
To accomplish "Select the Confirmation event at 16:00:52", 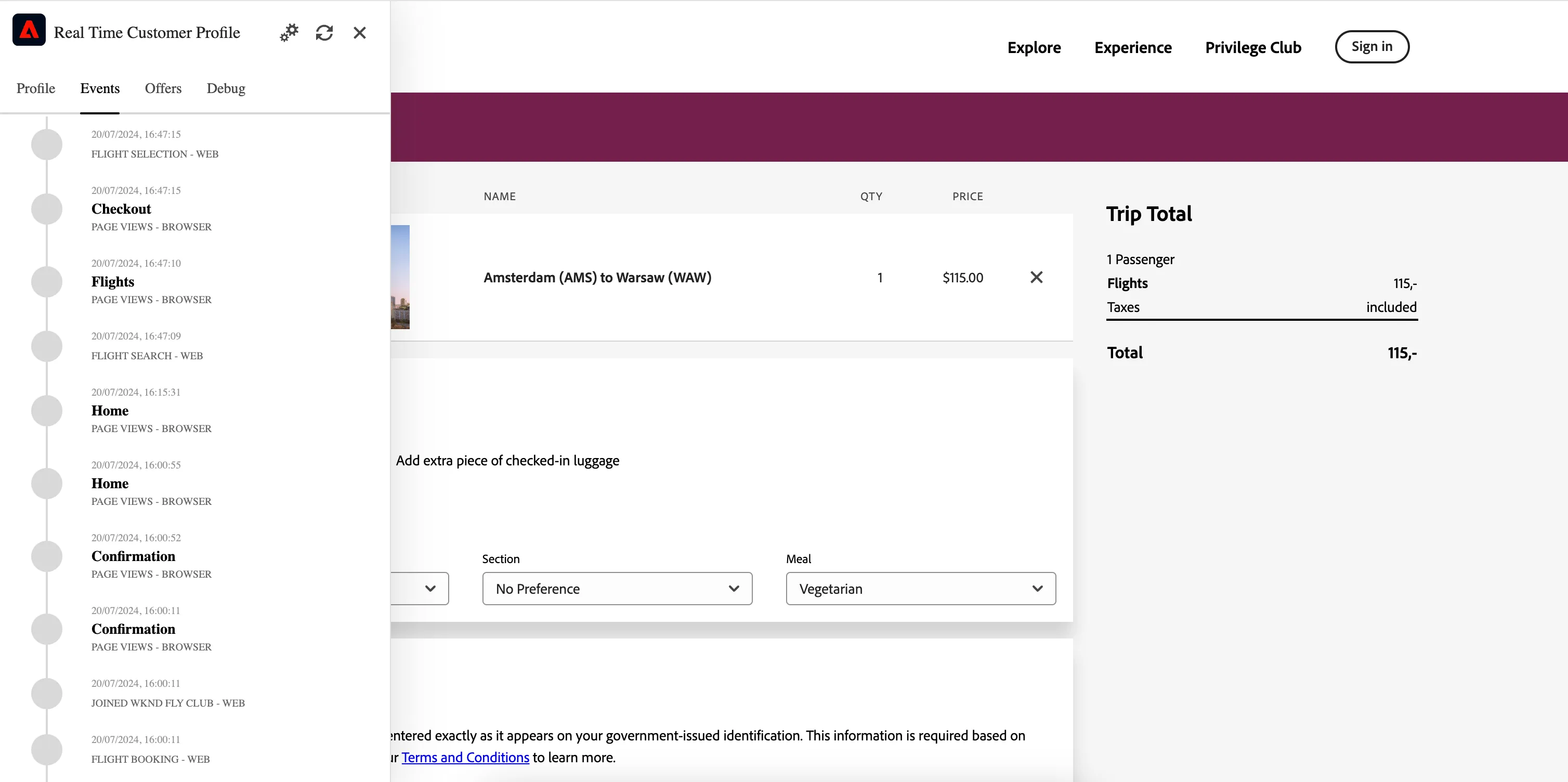I will pos(152,556).
